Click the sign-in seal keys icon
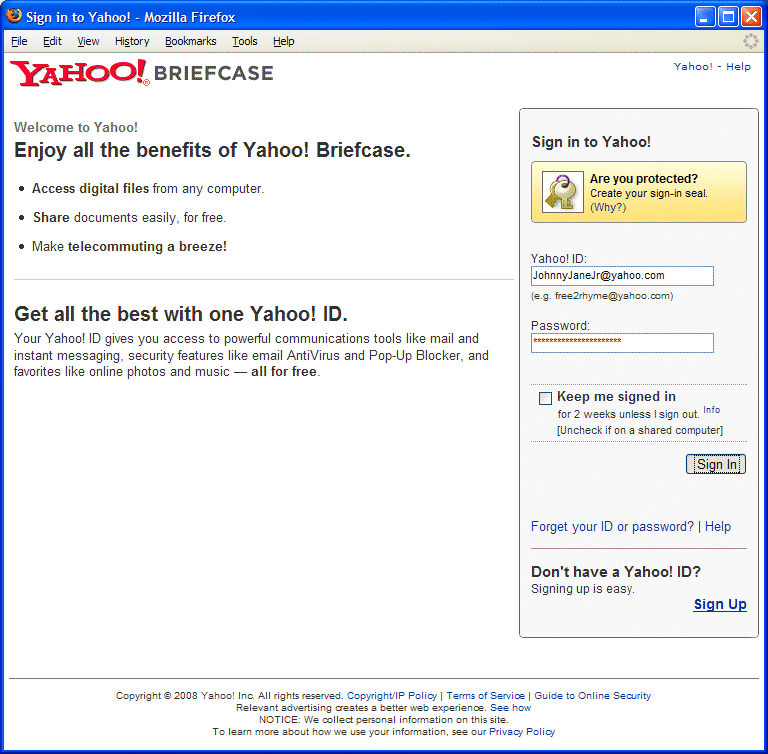This screenshot has height=754, width=768. [563, 192]
